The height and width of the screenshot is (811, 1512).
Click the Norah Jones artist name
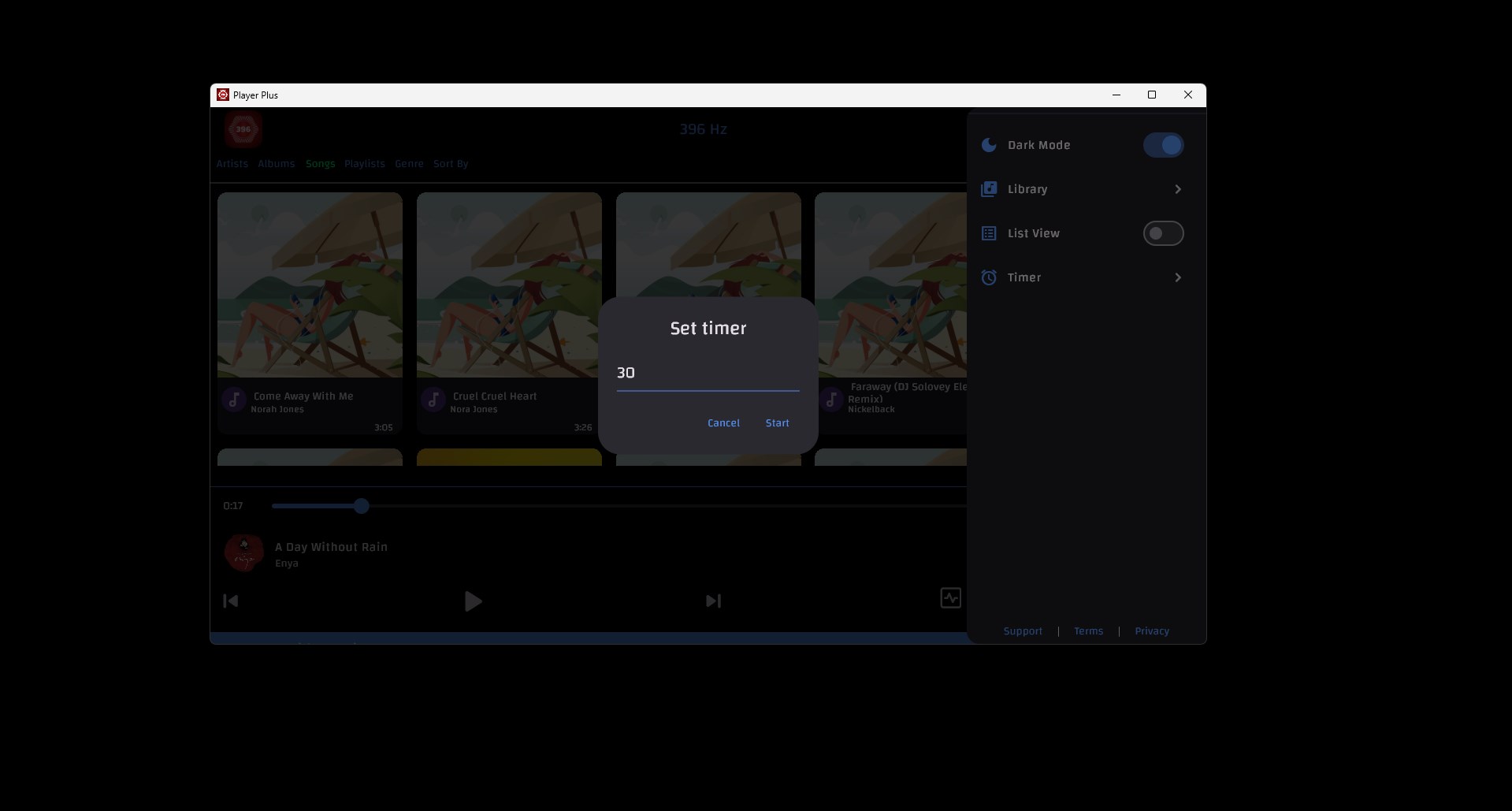(x=277, y=410)
